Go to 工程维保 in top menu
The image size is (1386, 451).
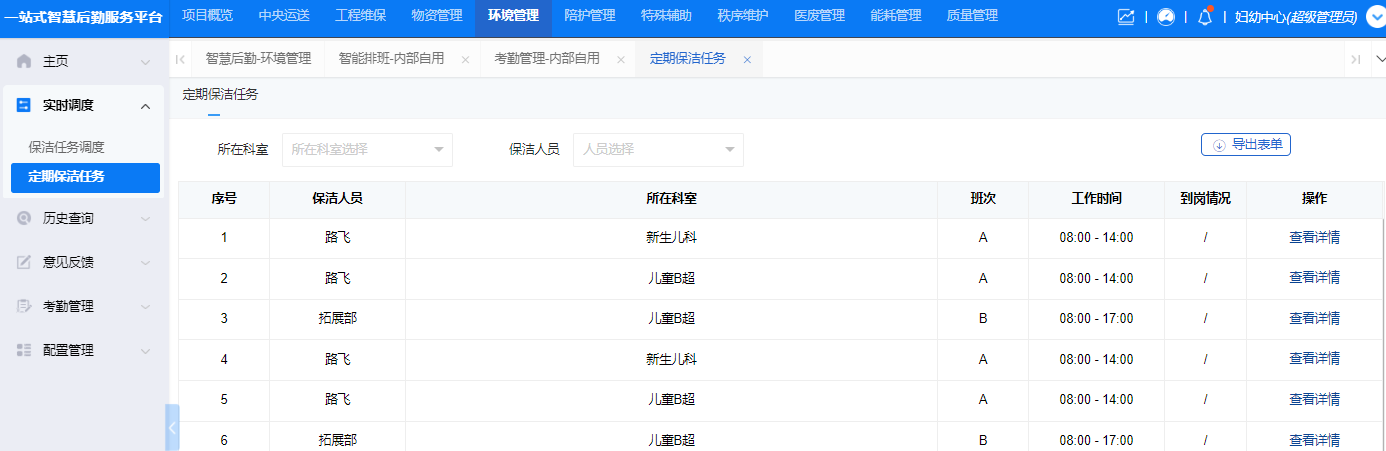360,16
